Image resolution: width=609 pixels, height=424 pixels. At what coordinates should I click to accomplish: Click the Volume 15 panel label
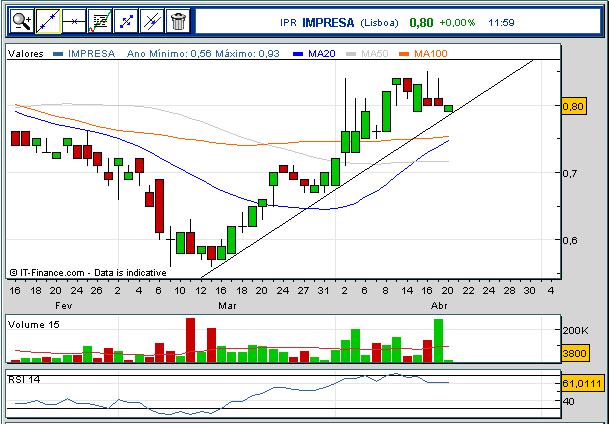tap(33, 325)
